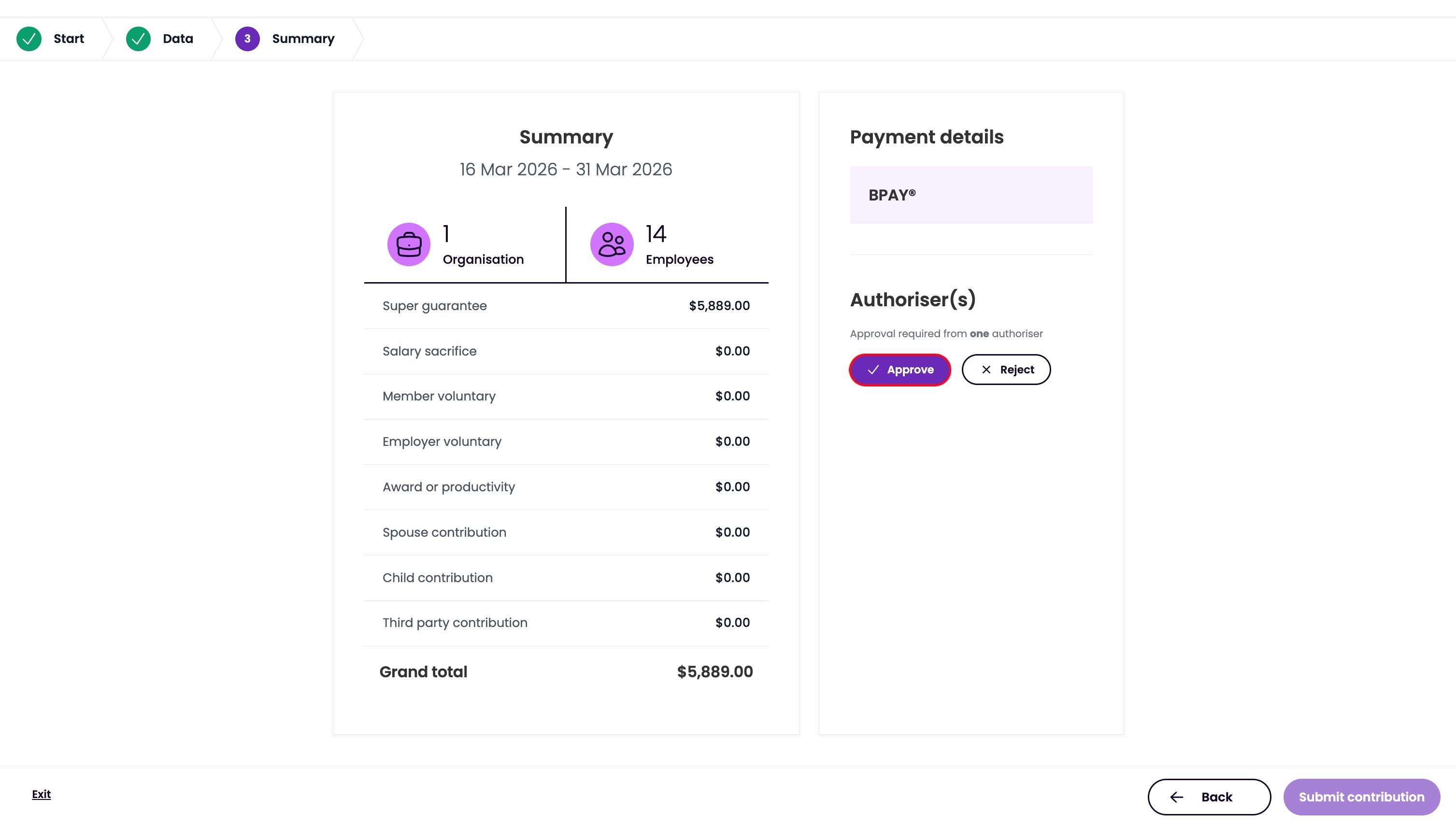The height and width of the screenshot is (828, 1456).
Task: Approve the contribution as authoriser
Action: pos(900,370)
